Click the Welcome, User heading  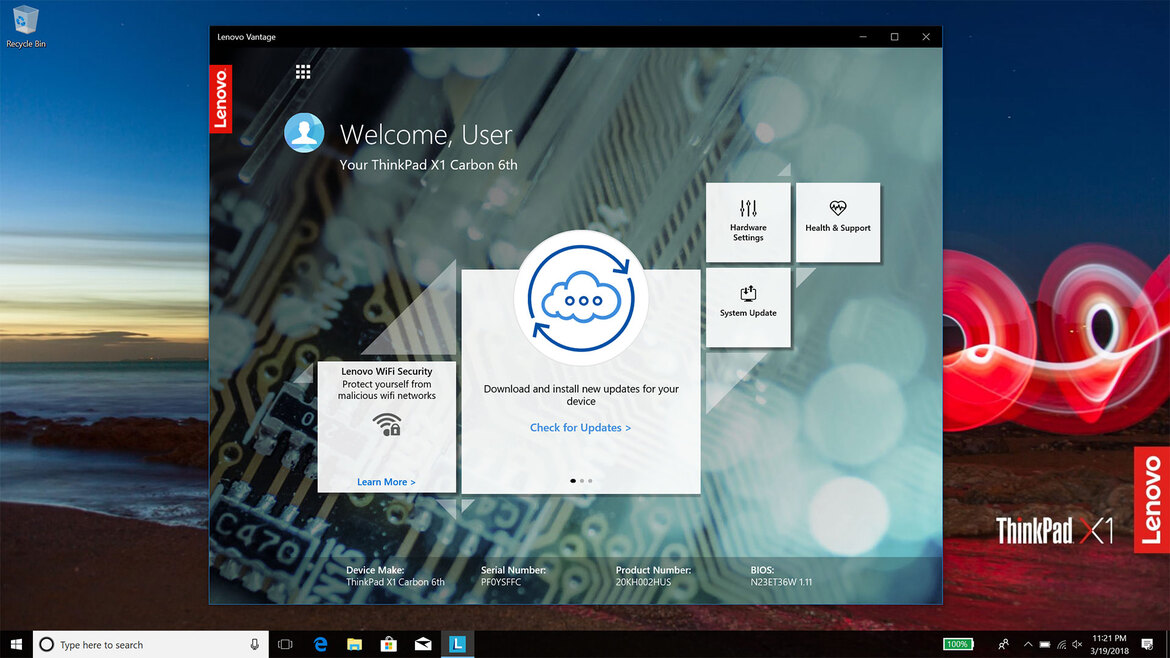click(426, 134)
